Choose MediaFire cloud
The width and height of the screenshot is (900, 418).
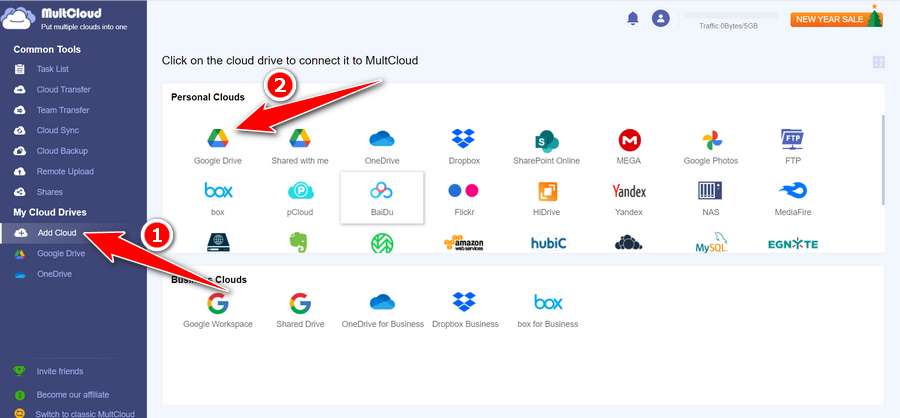tap(793, 198)
